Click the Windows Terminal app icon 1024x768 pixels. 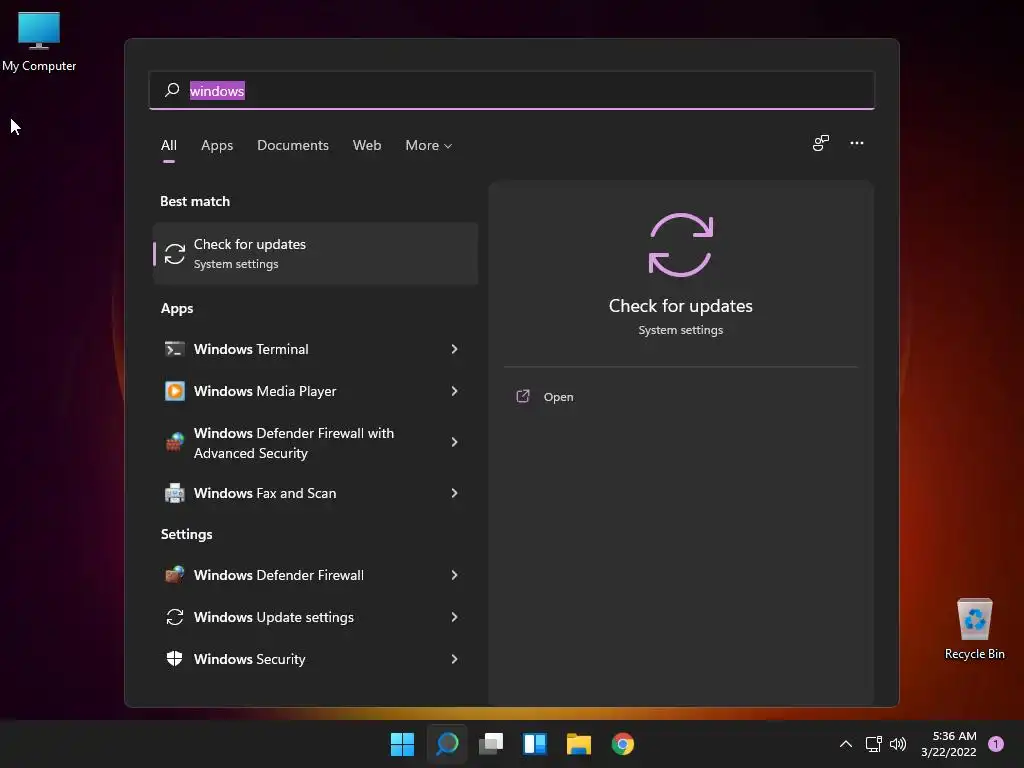[x=174, y=349]
